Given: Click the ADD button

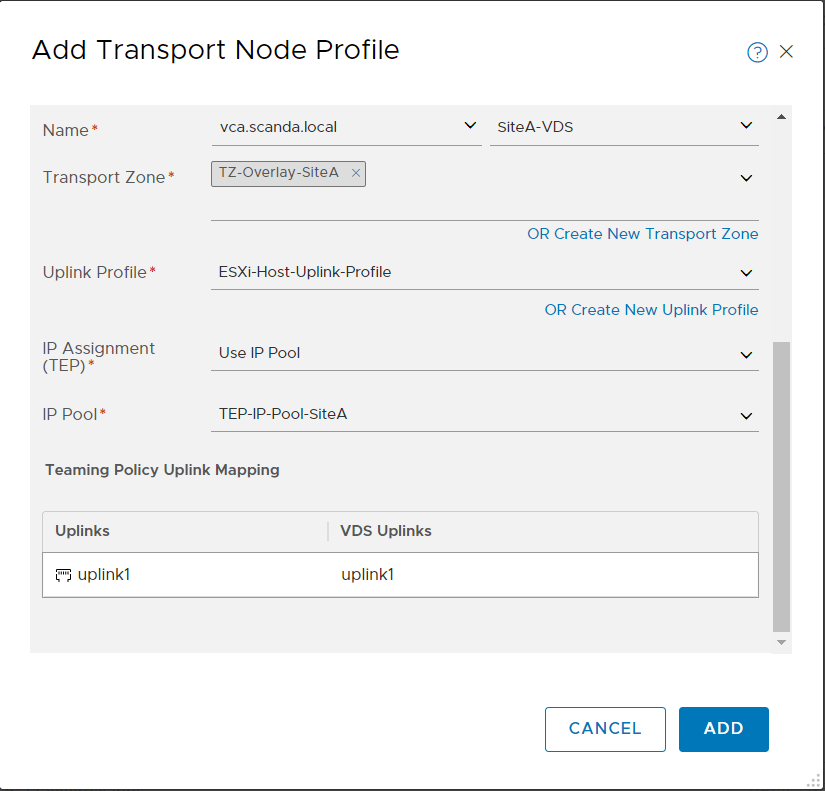Looking at the screenshot, I should point(723,729).
